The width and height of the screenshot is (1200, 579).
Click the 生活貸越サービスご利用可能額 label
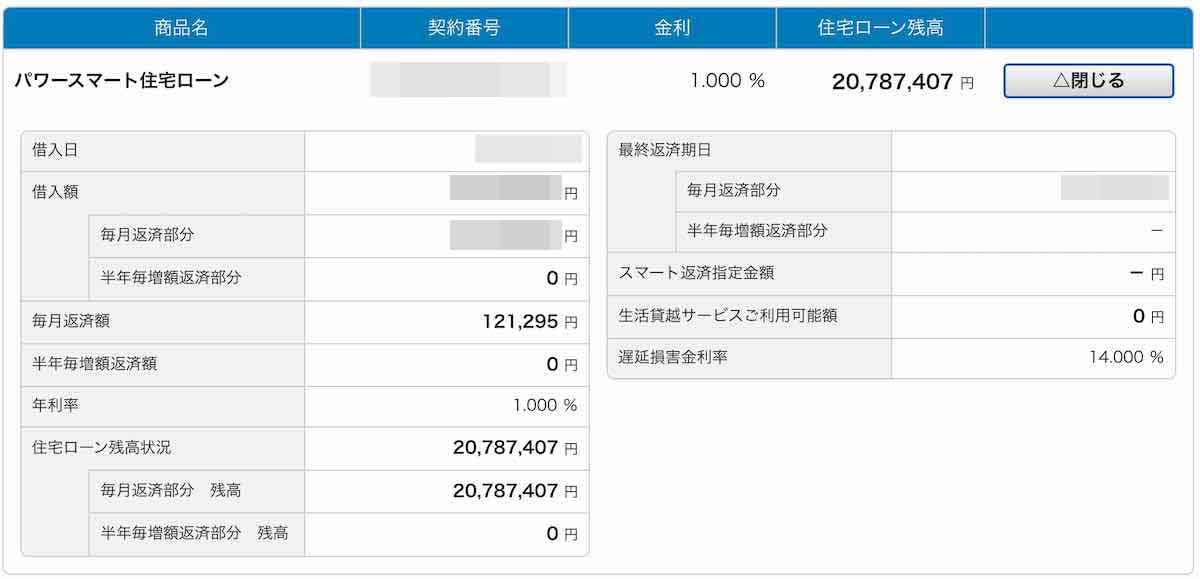pyautogui.click(x=727, y=315)
